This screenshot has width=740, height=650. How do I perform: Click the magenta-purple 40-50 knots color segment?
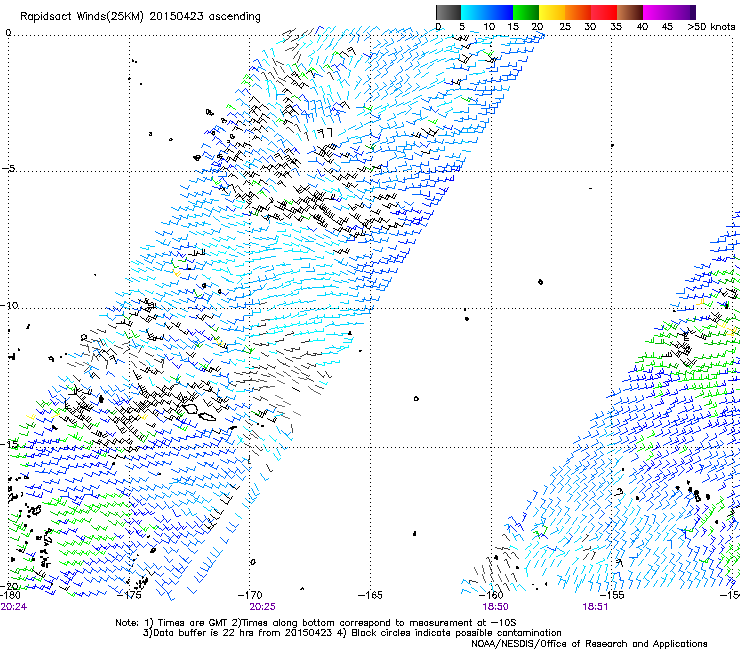pos(669,12)
